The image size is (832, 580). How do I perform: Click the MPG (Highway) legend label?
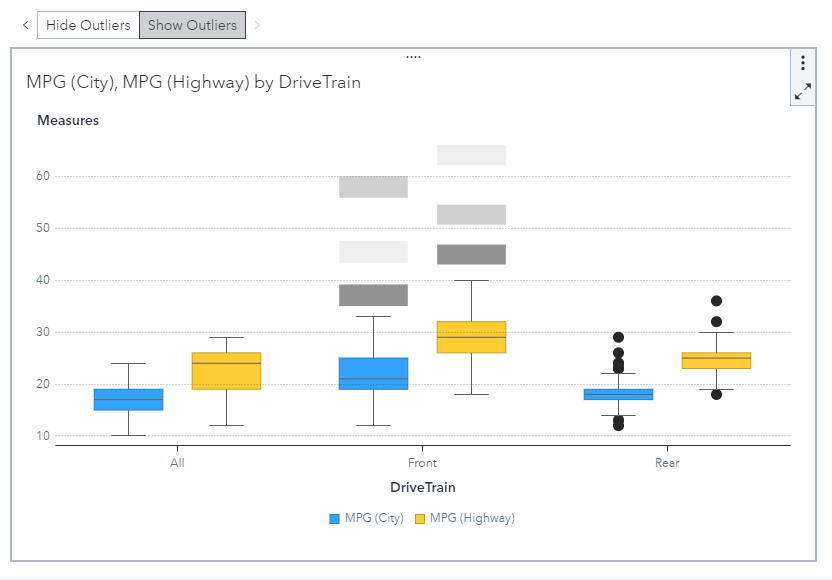point(472,518)
